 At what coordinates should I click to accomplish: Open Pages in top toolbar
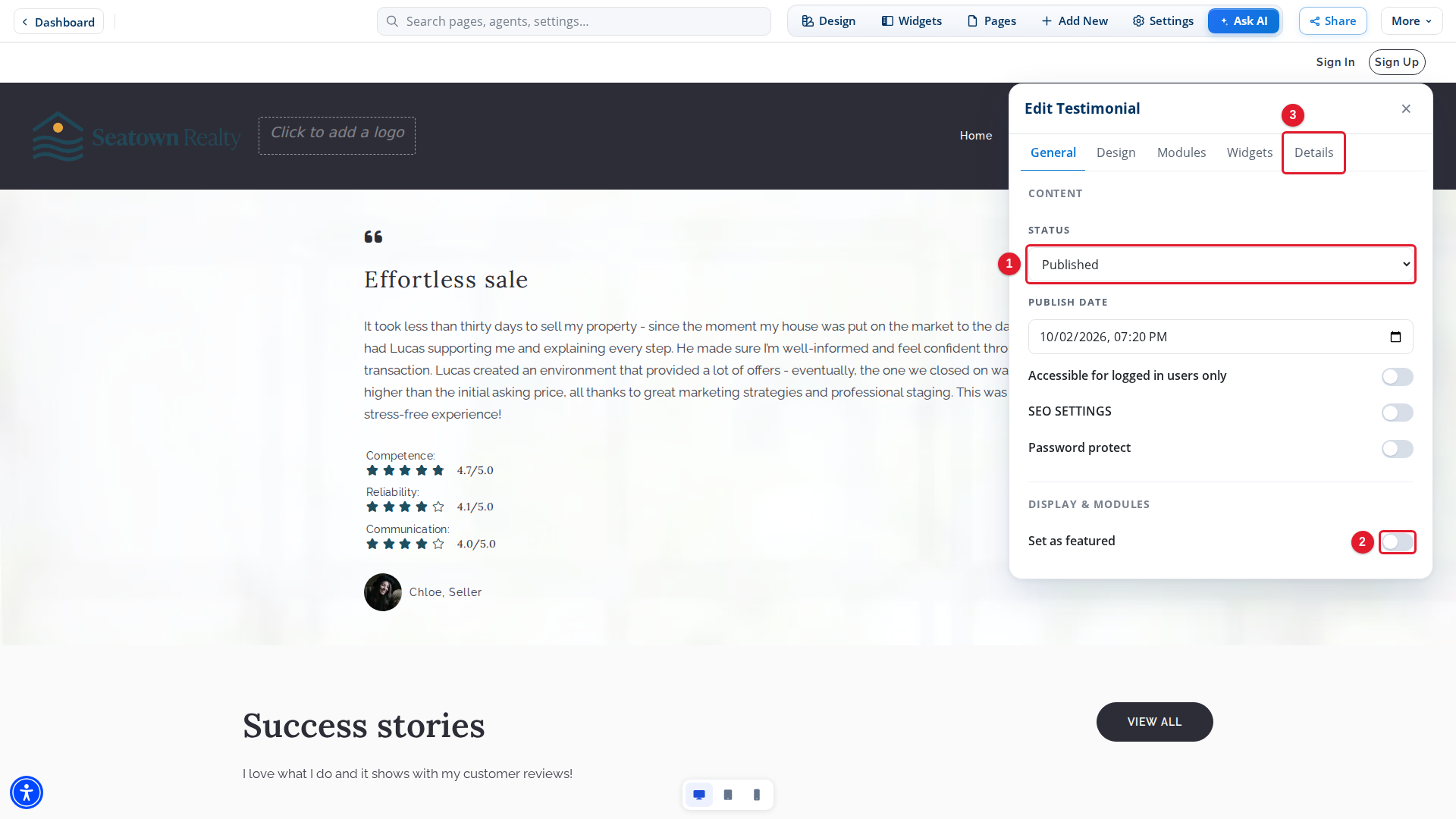click(x=992, y=21)
